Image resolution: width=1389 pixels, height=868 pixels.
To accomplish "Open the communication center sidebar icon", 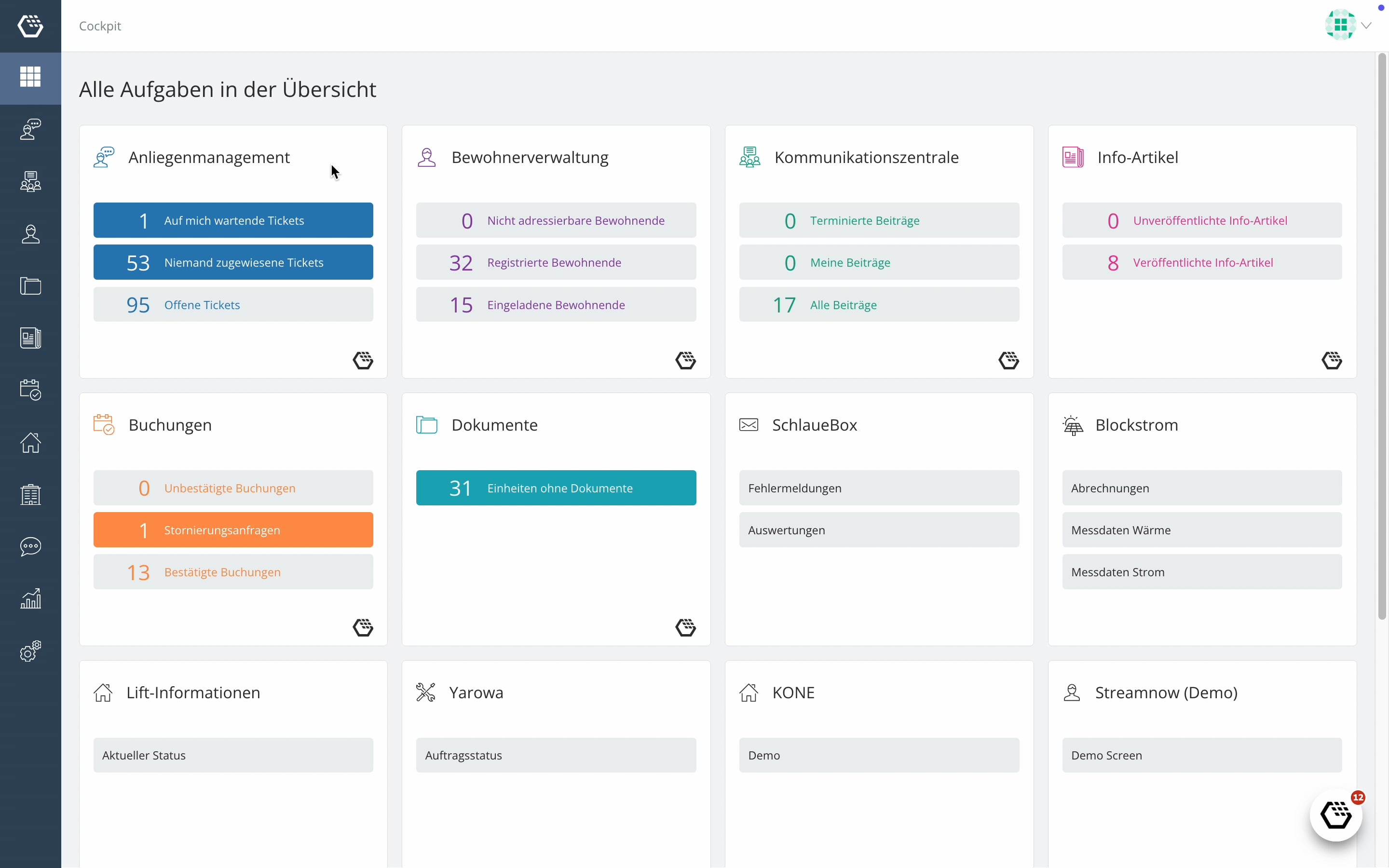I will coord(30,181).
